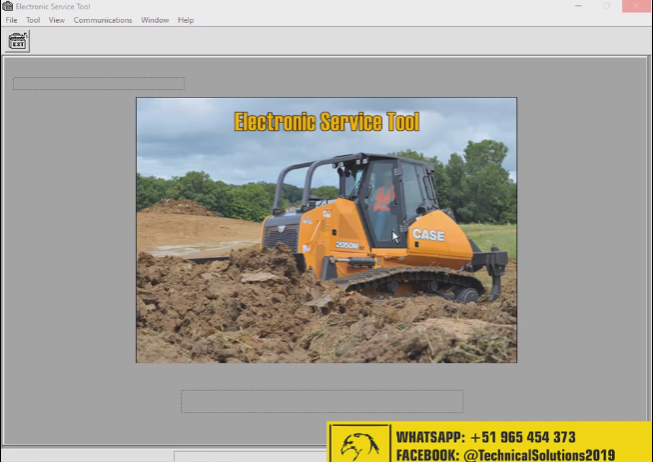Click the EST toolbar icon
Viewport: 653px width, 462px height.
click(x=18, y=41)
